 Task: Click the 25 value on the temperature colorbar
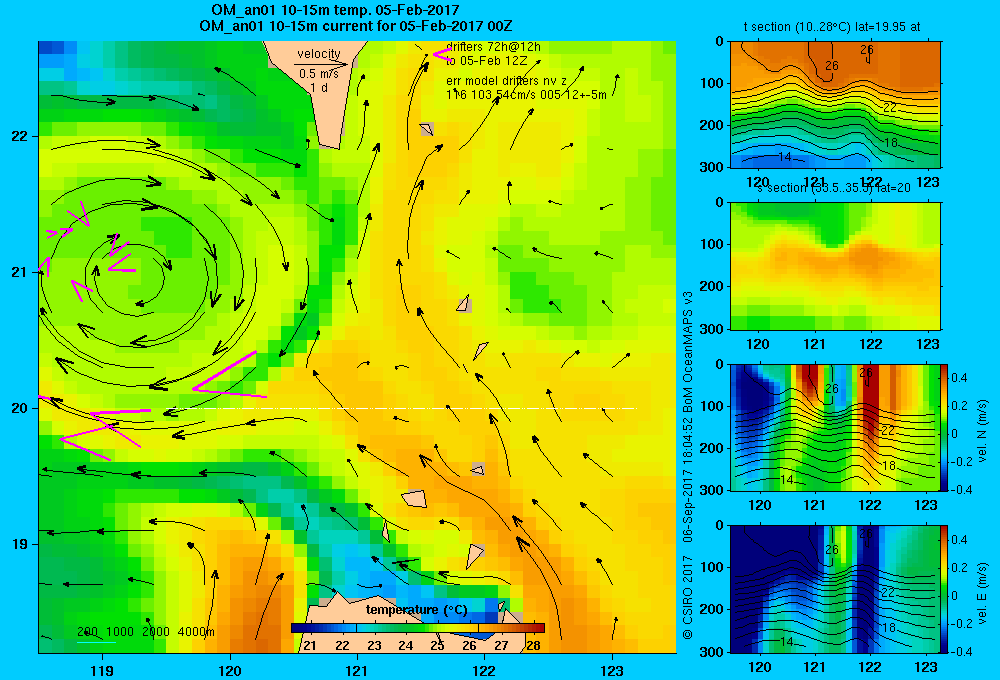(x=437, y=645)
